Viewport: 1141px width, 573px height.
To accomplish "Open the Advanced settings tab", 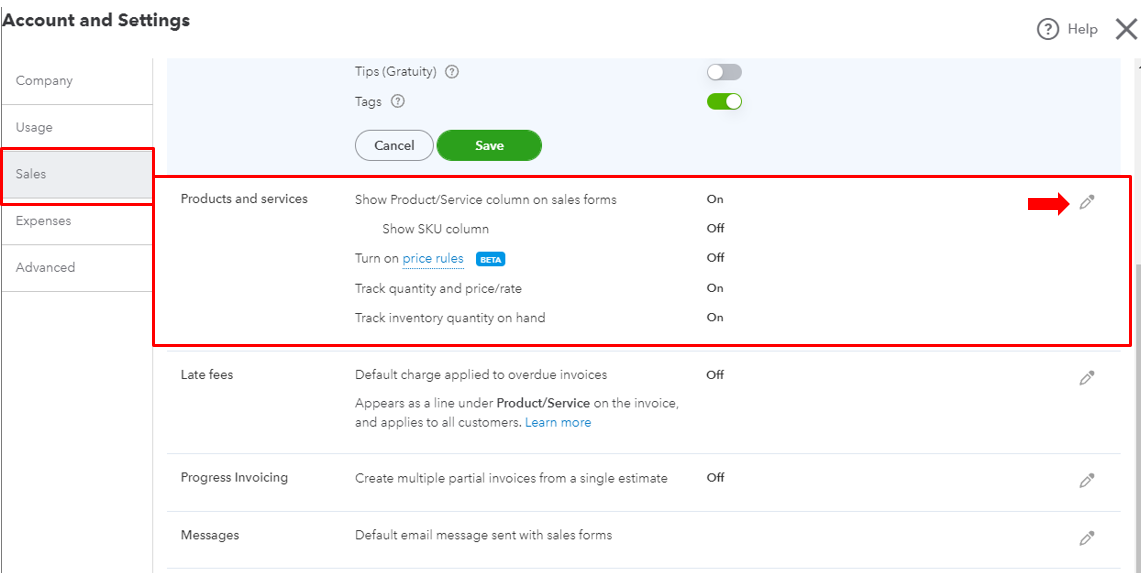I will point(45,267).
